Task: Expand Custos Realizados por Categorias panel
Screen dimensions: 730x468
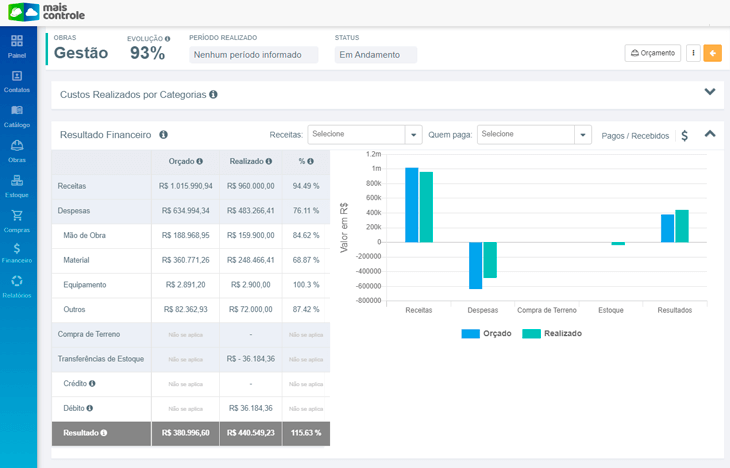Action: 710,92
